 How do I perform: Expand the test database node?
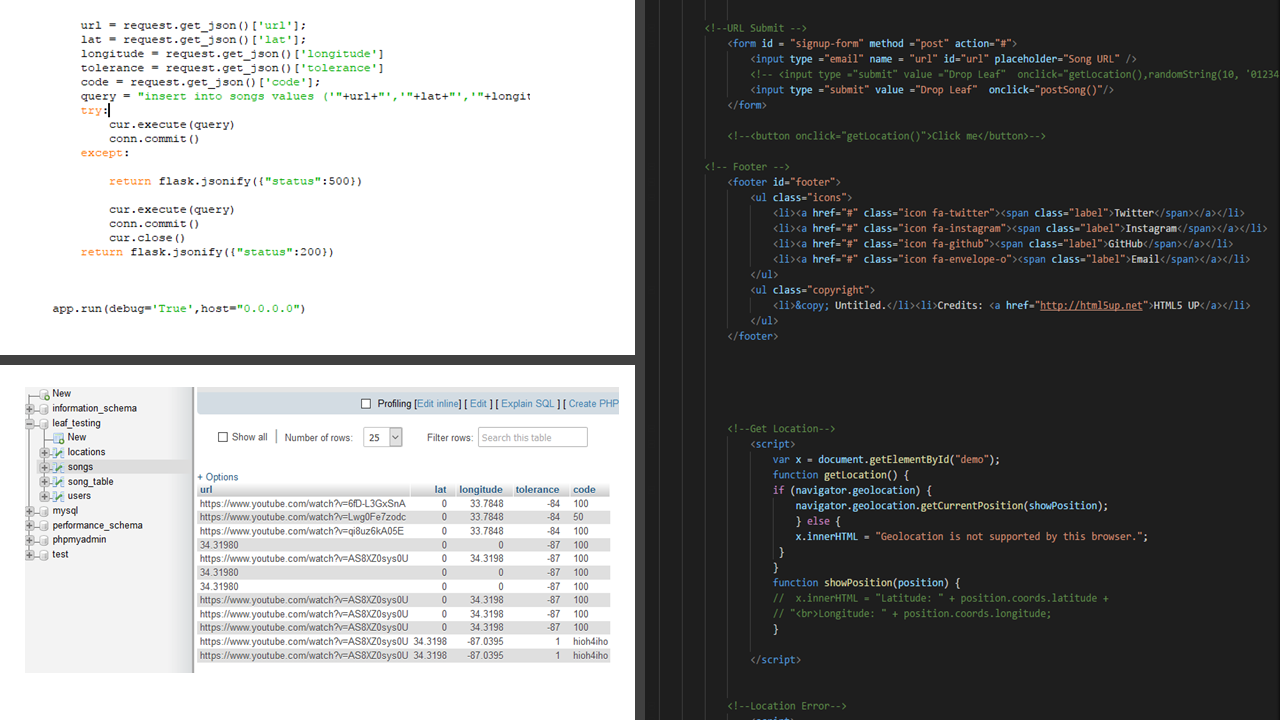tap(30, 554)
